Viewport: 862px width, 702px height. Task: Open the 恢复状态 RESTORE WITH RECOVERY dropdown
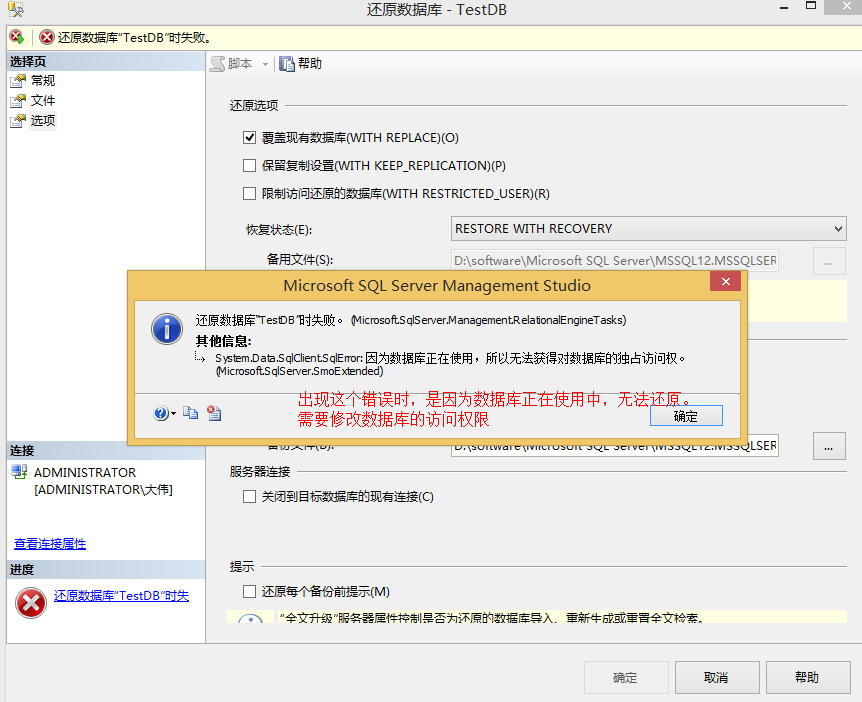point(648,229)
